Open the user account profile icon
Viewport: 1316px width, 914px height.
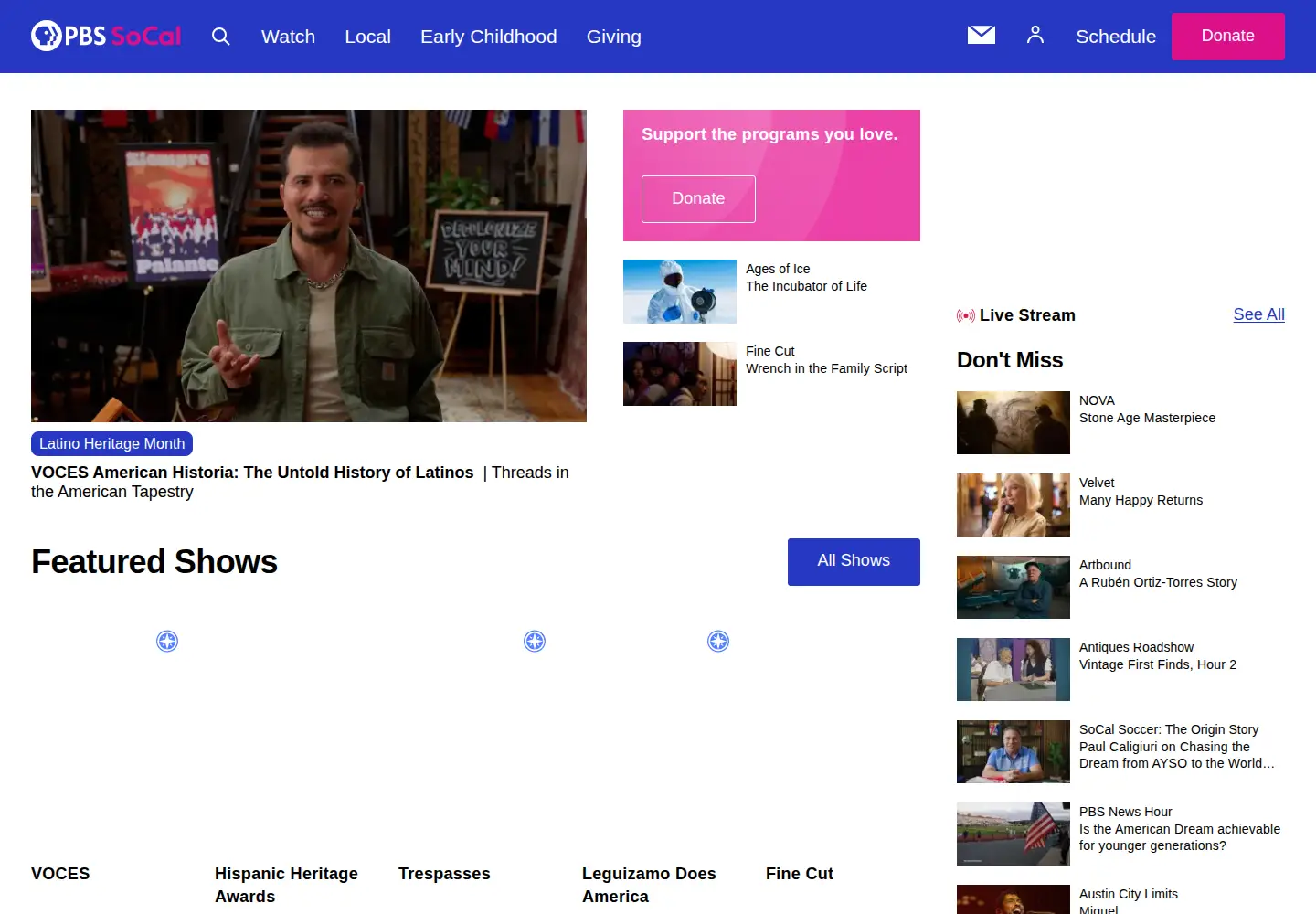1035,35
